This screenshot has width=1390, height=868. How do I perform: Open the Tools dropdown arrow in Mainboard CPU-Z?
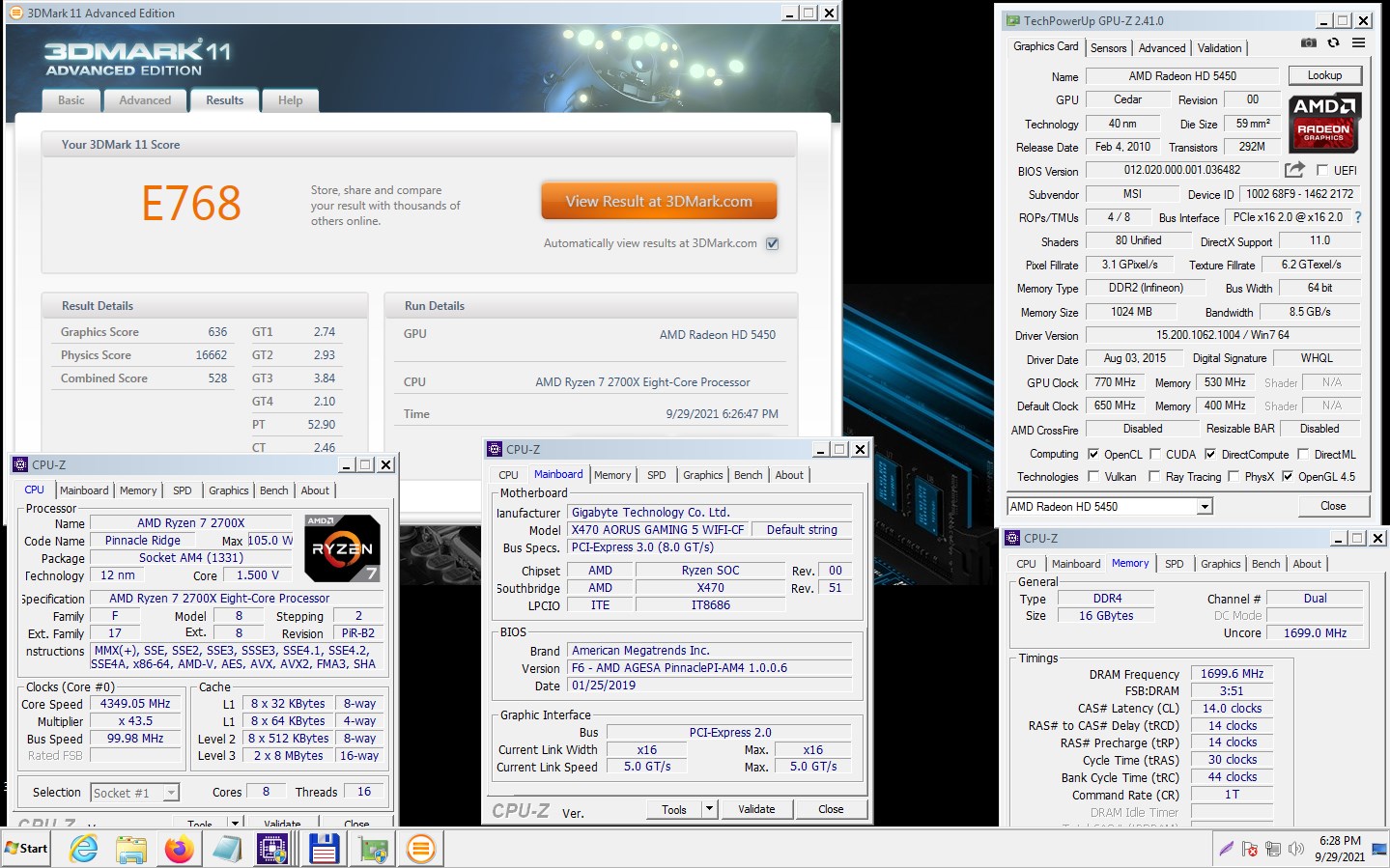(x=710, y=809)
